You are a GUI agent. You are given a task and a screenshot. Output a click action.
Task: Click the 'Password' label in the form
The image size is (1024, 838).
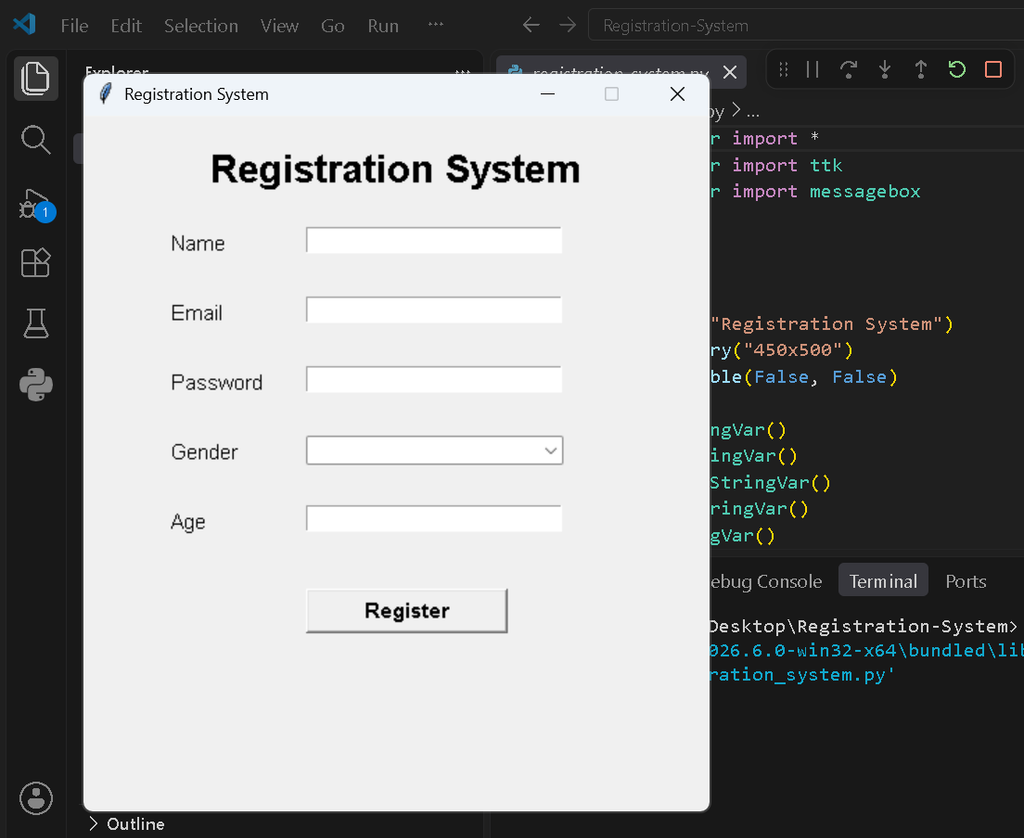click(x=217, y=382)
